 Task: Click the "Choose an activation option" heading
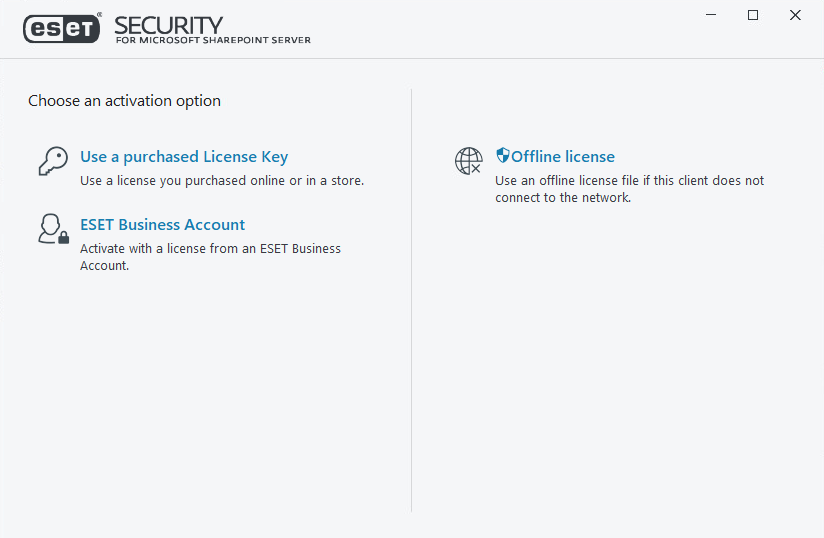124,101
